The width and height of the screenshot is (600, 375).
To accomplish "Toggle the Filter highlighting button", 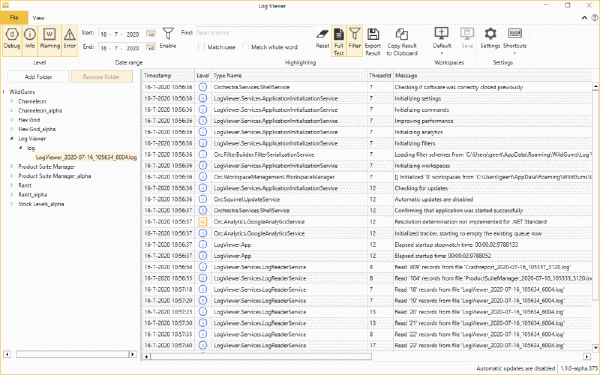I will pos(355,41).
